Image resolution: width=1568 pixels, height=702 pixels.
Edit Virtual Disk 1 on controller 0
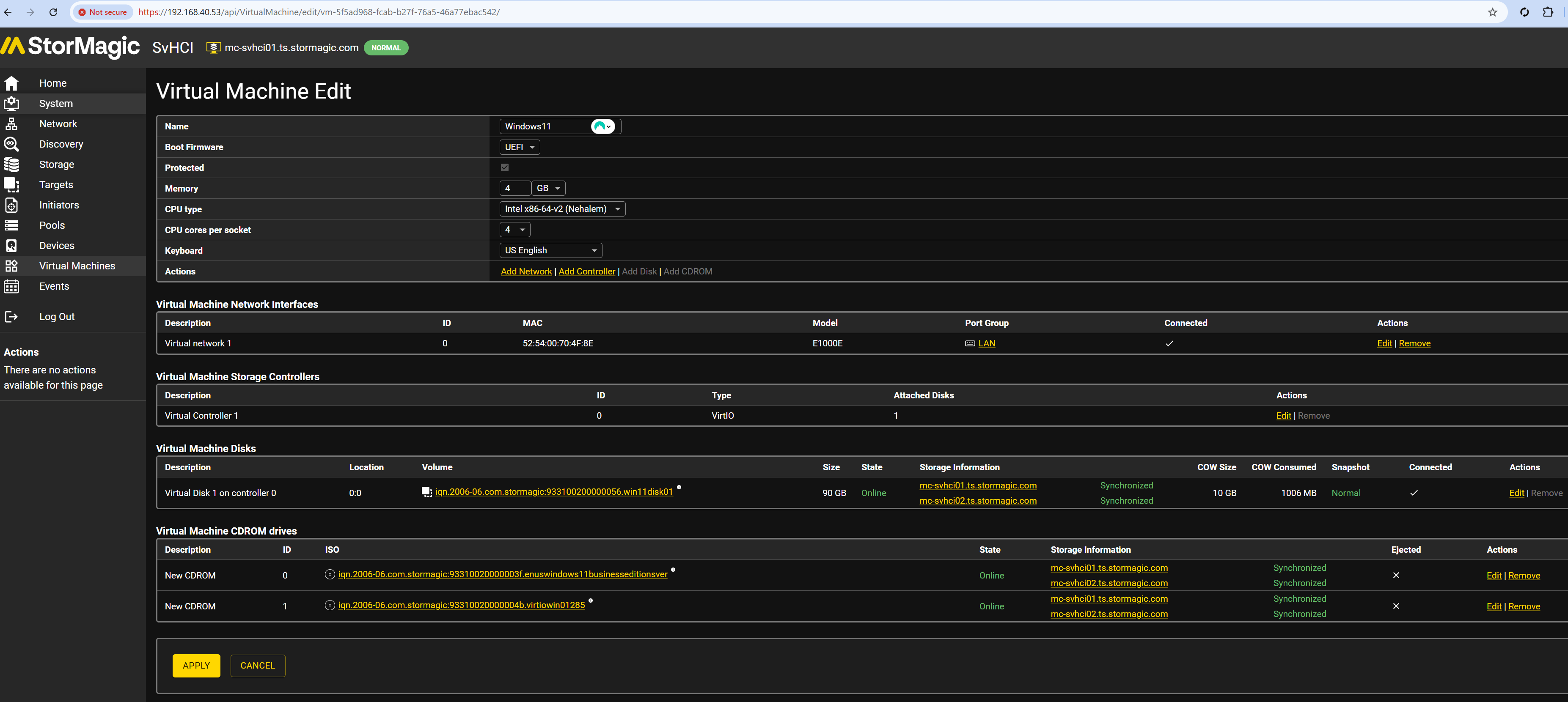pos(1516,494)
